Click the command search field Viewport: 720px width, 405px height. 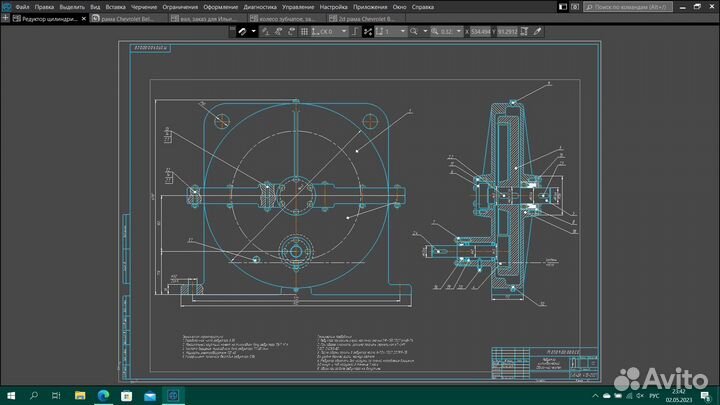pos(628,7)
